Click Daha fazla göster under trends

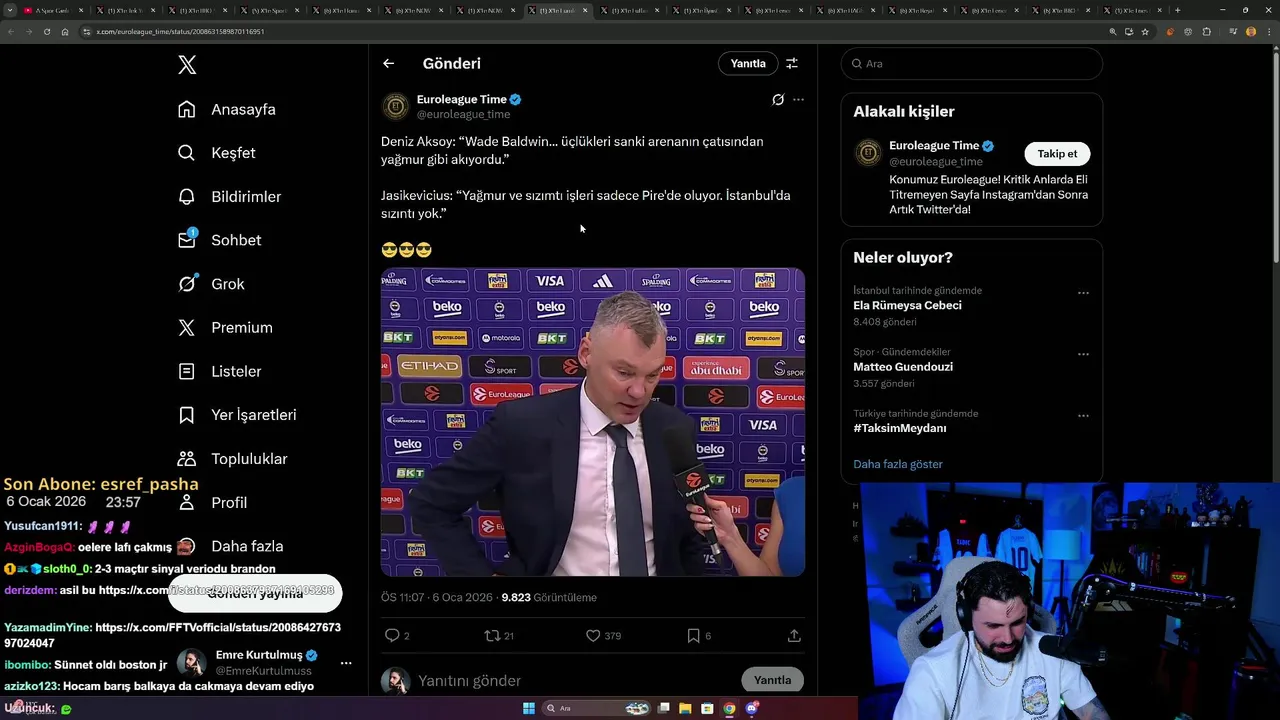pos(898,464)
